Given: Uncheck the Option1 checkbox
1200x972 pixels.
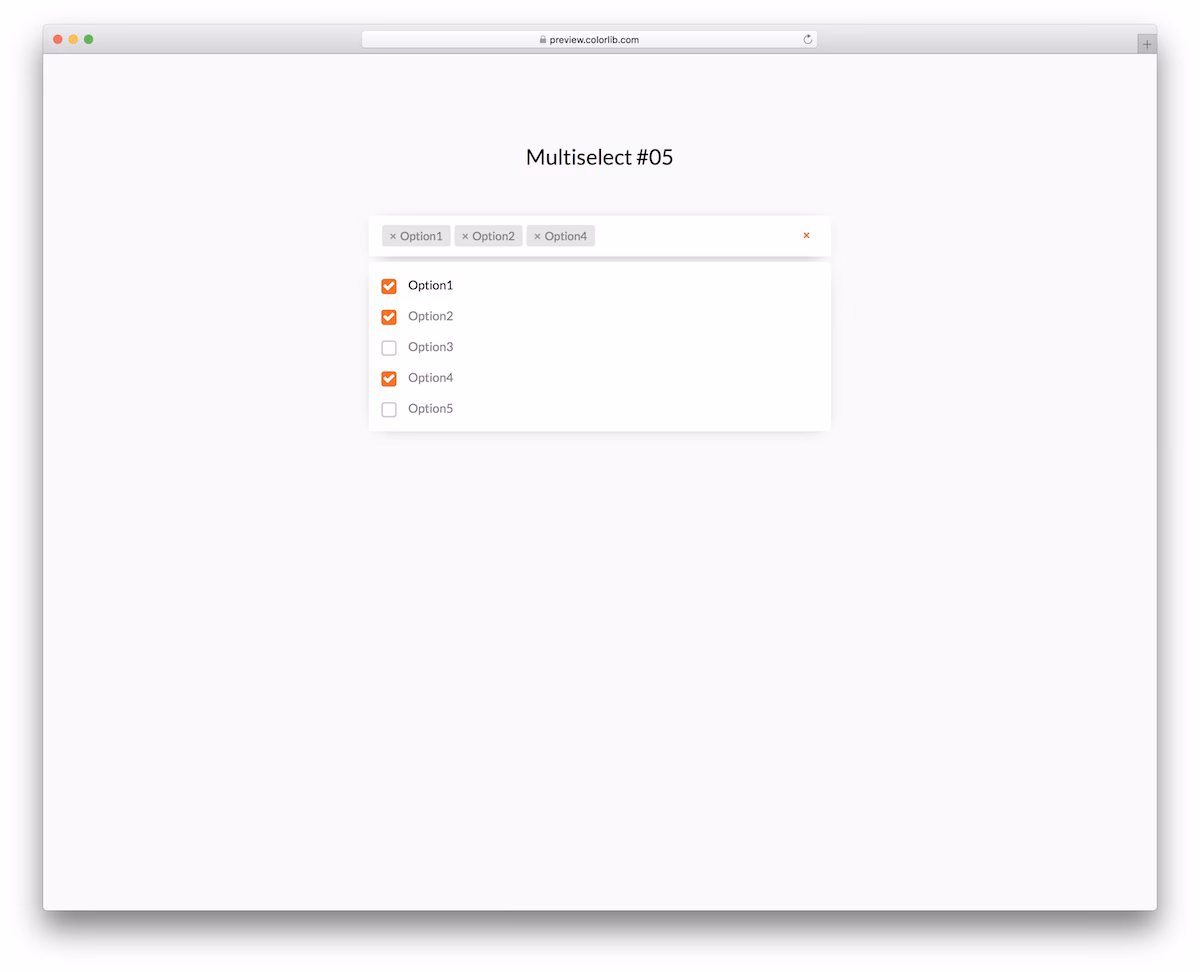Looking at the screenshot, I should tap(389, 286).
